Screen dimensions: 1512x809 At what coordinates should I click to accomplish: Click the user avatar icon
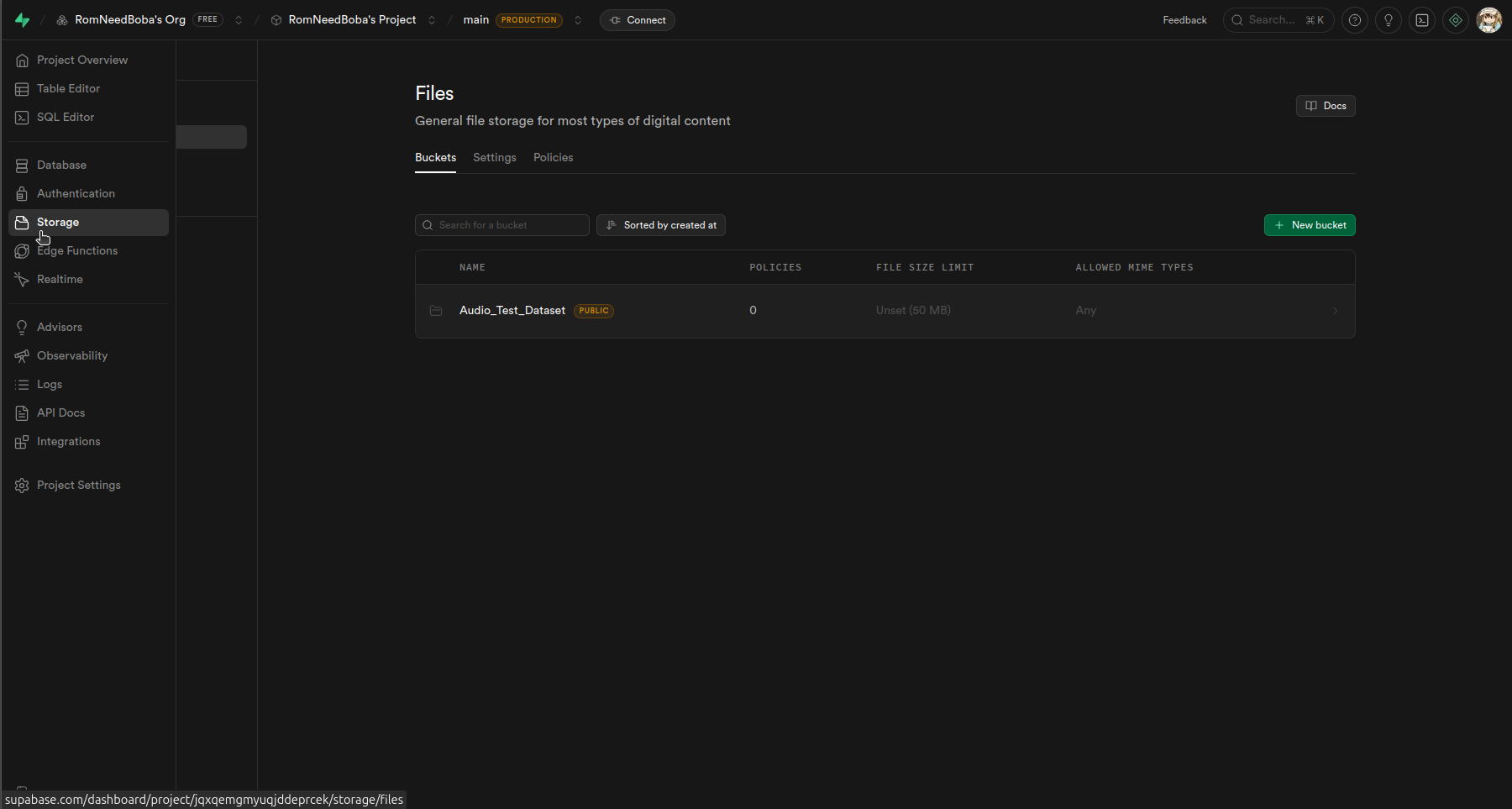coord(1489,20)
